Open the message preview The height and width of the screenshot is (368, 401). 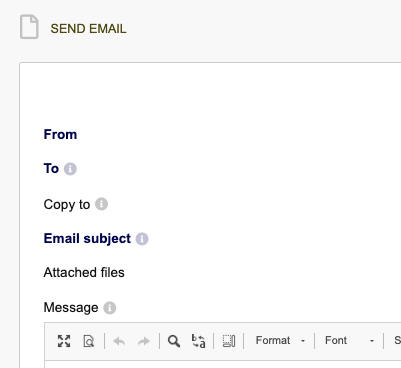tap(89, 341)
